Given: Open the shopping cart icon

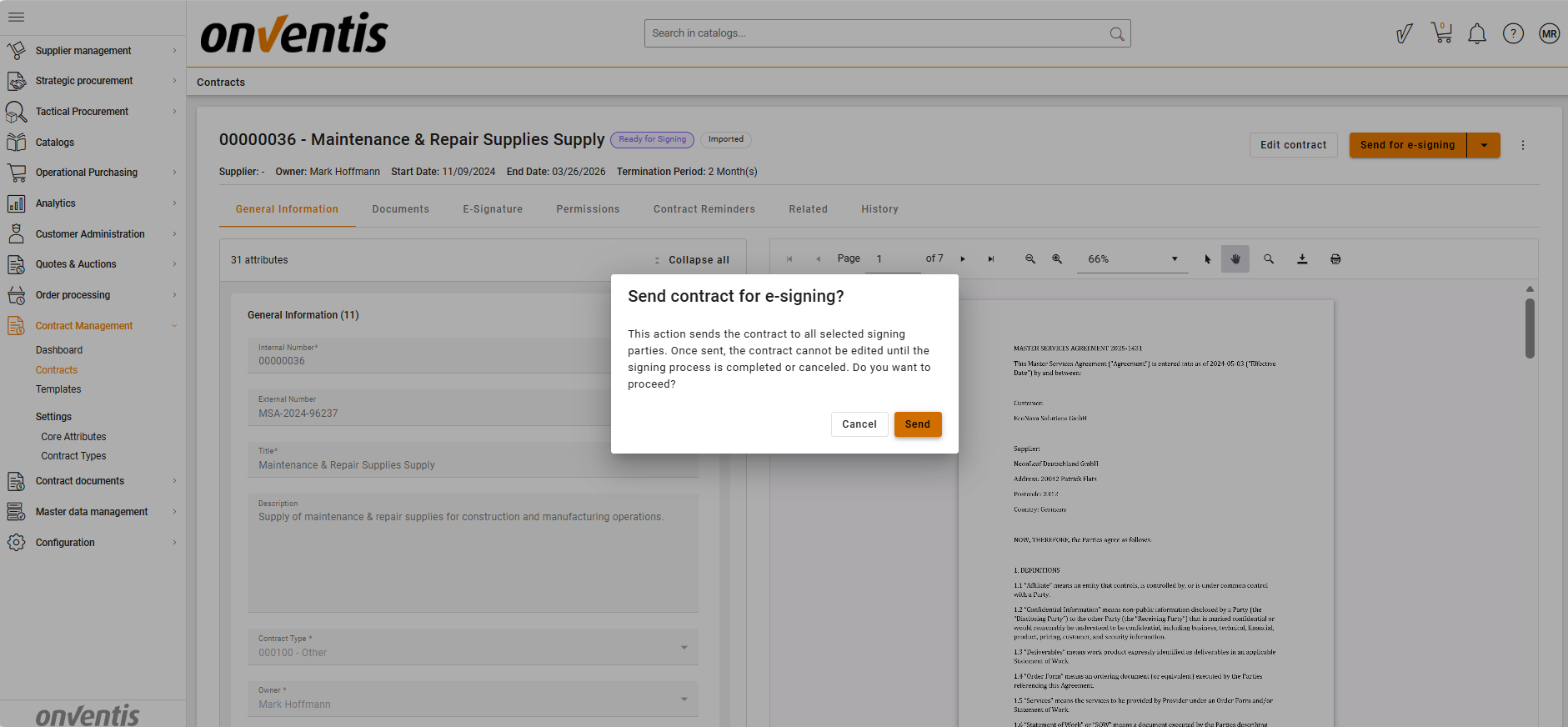Looking at the screenshot, I should (x=1441, y=33).
